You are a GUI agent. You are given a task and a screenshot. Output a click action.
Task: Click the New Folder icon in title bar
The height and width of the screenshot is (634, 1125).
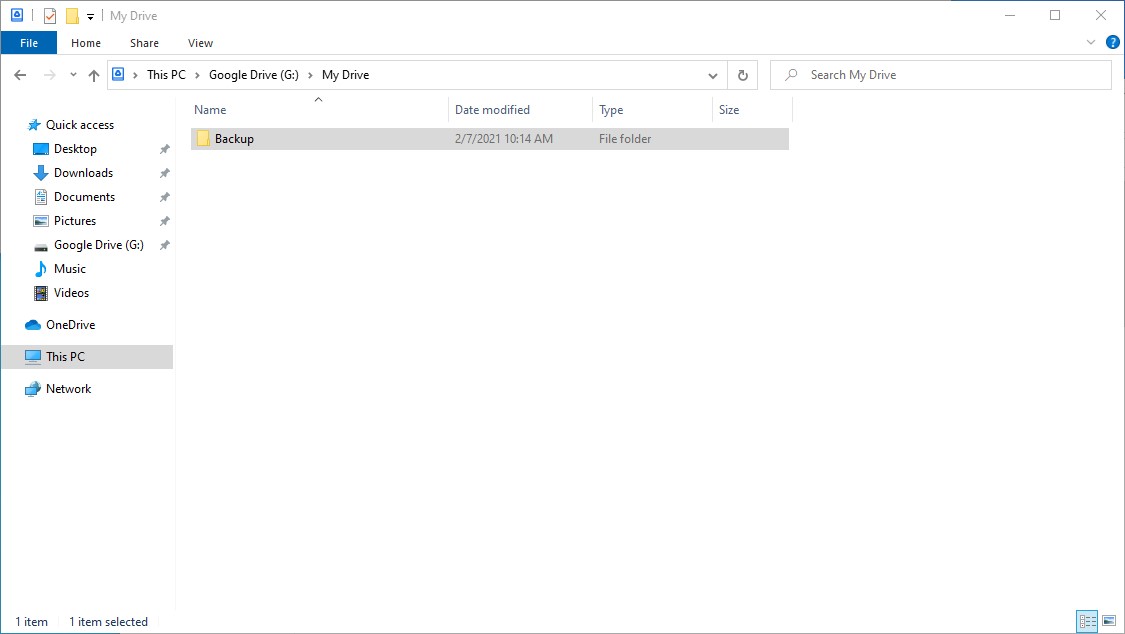tap(72, 16)
